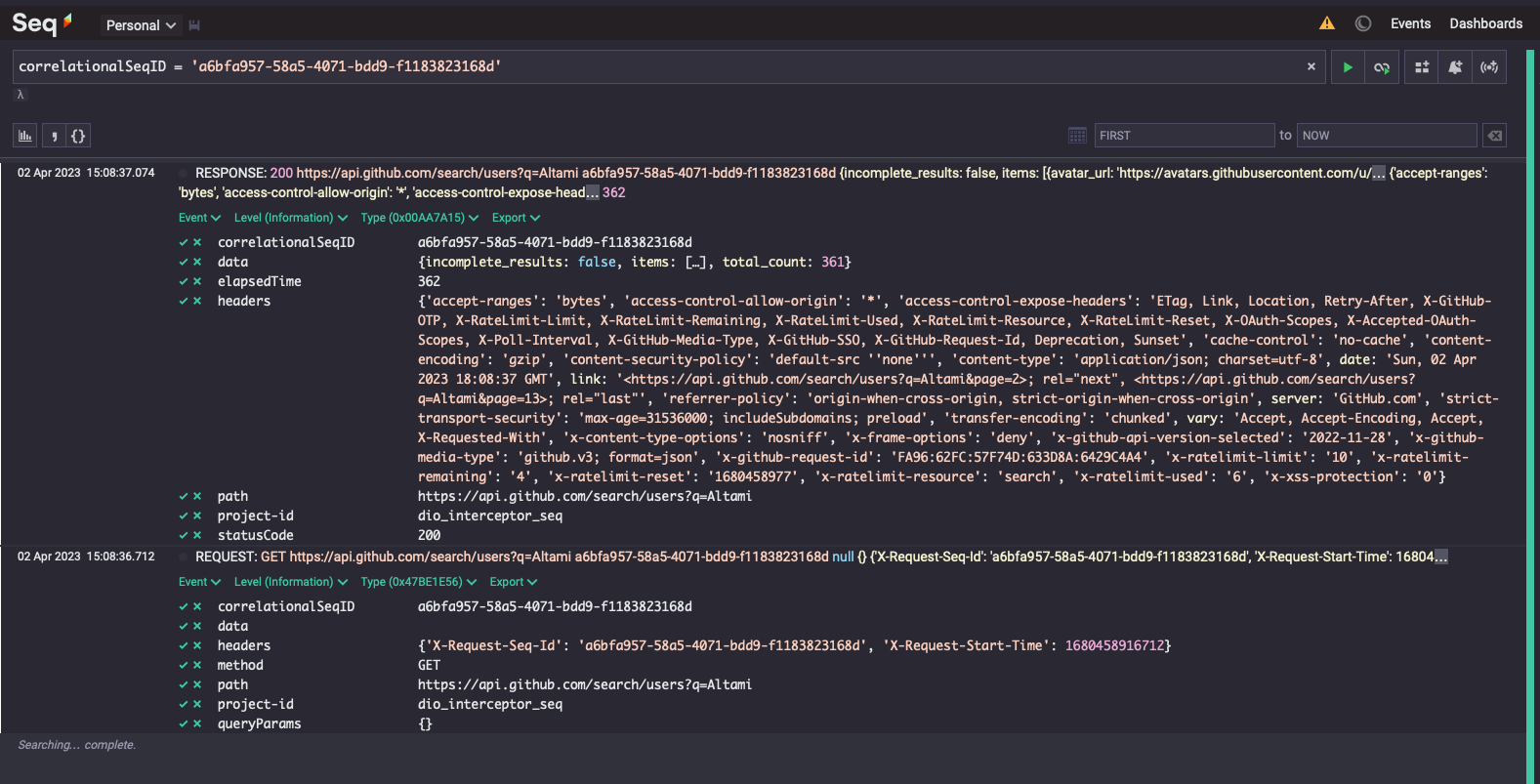Save the workspace using the floppy icon

click(194, 25)
